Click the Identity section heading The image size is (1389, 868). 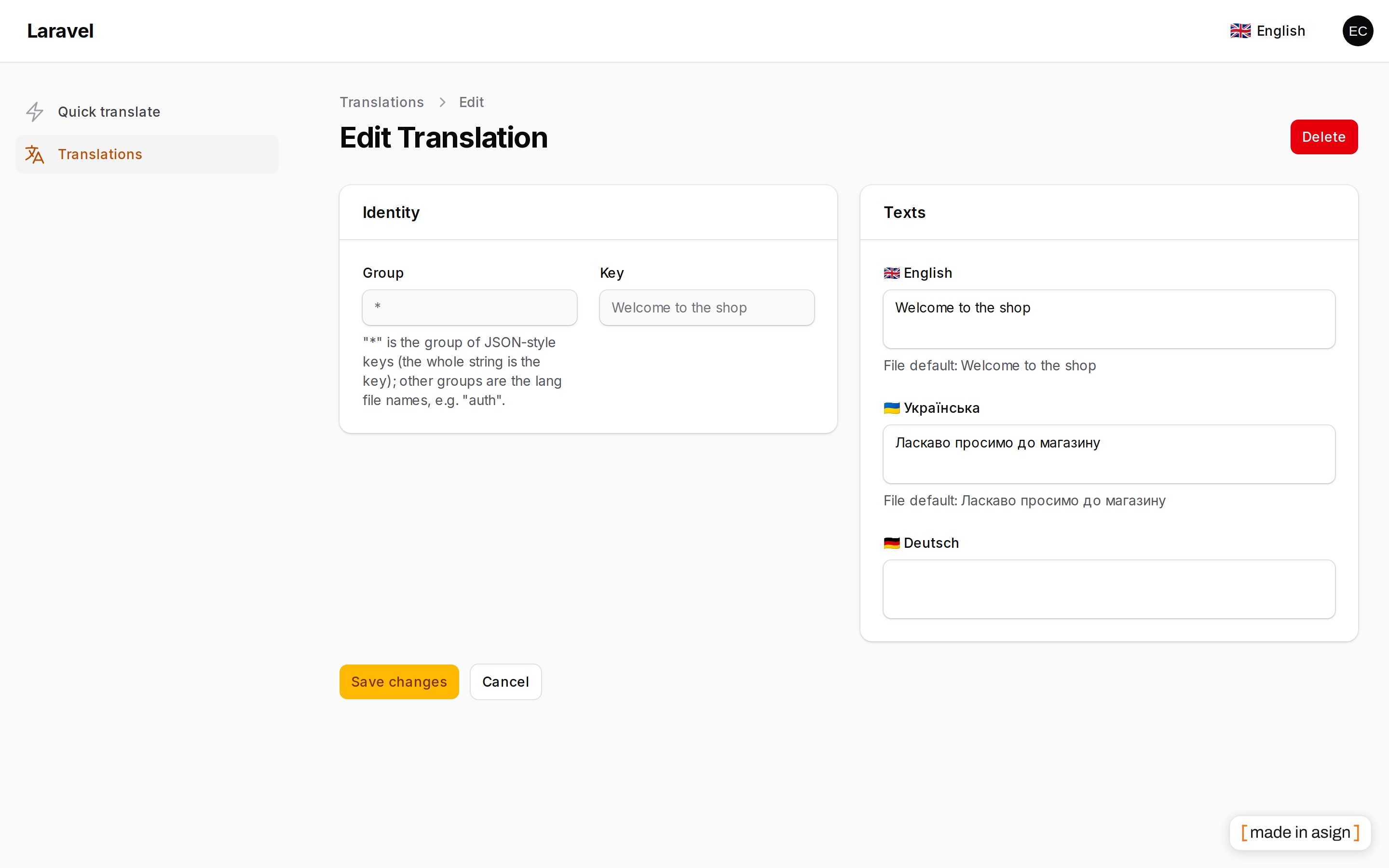pyautogui.click(x=391, y=212)
